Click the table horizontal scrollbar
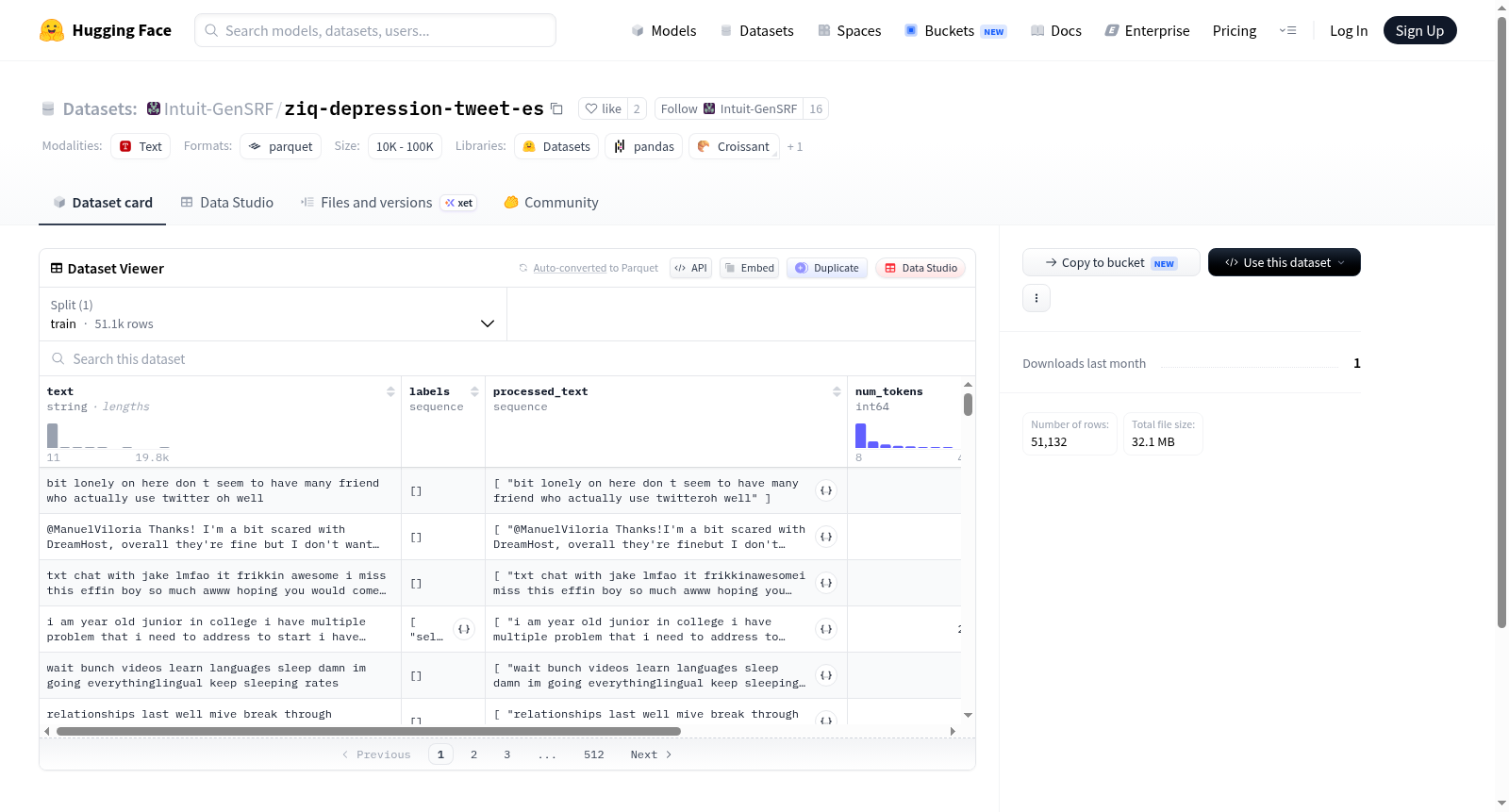1509x812 pixels. (x=369, y=731)
